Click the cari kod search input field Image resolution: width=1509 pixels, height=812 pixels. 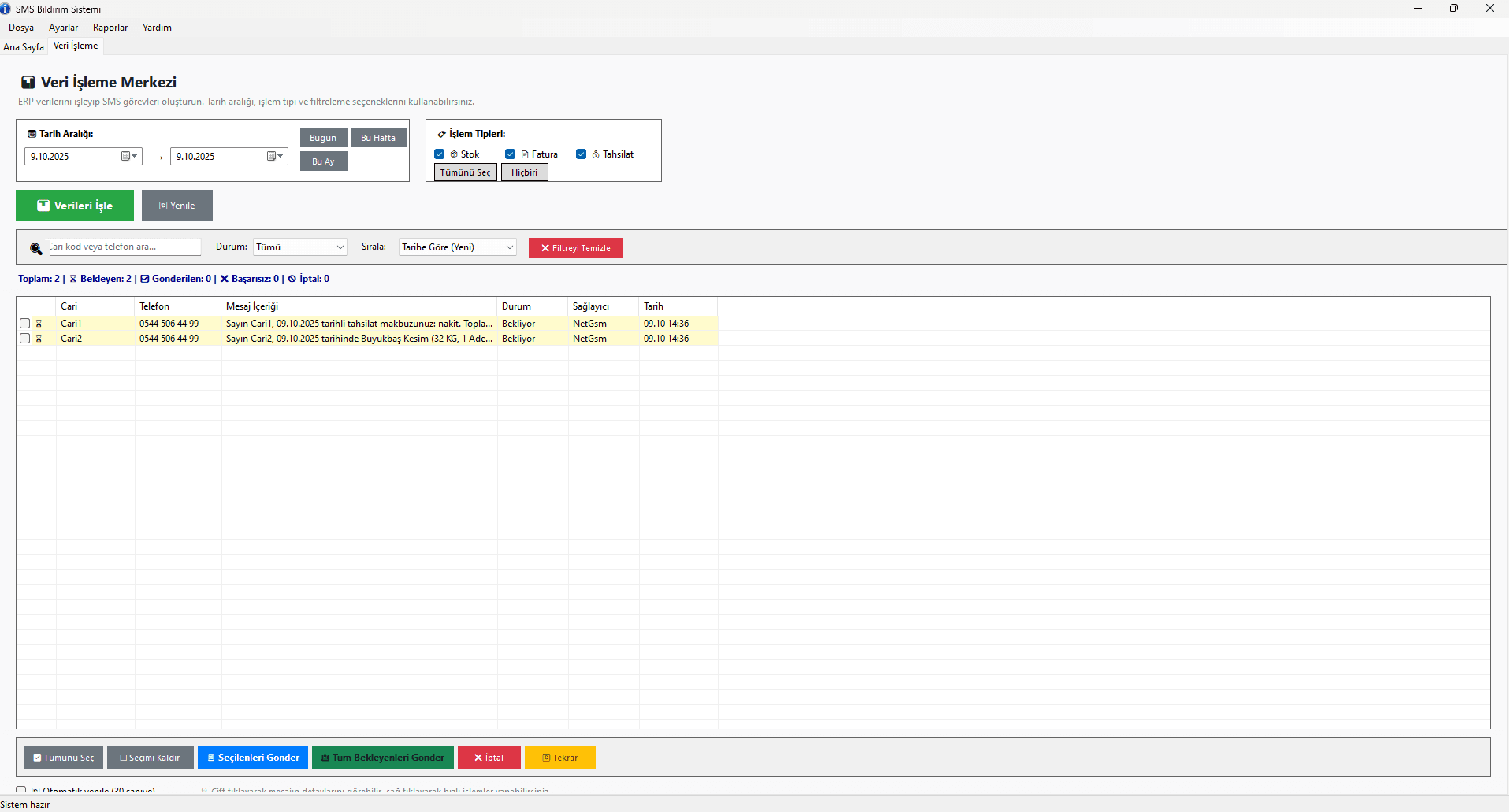point(124,247)
